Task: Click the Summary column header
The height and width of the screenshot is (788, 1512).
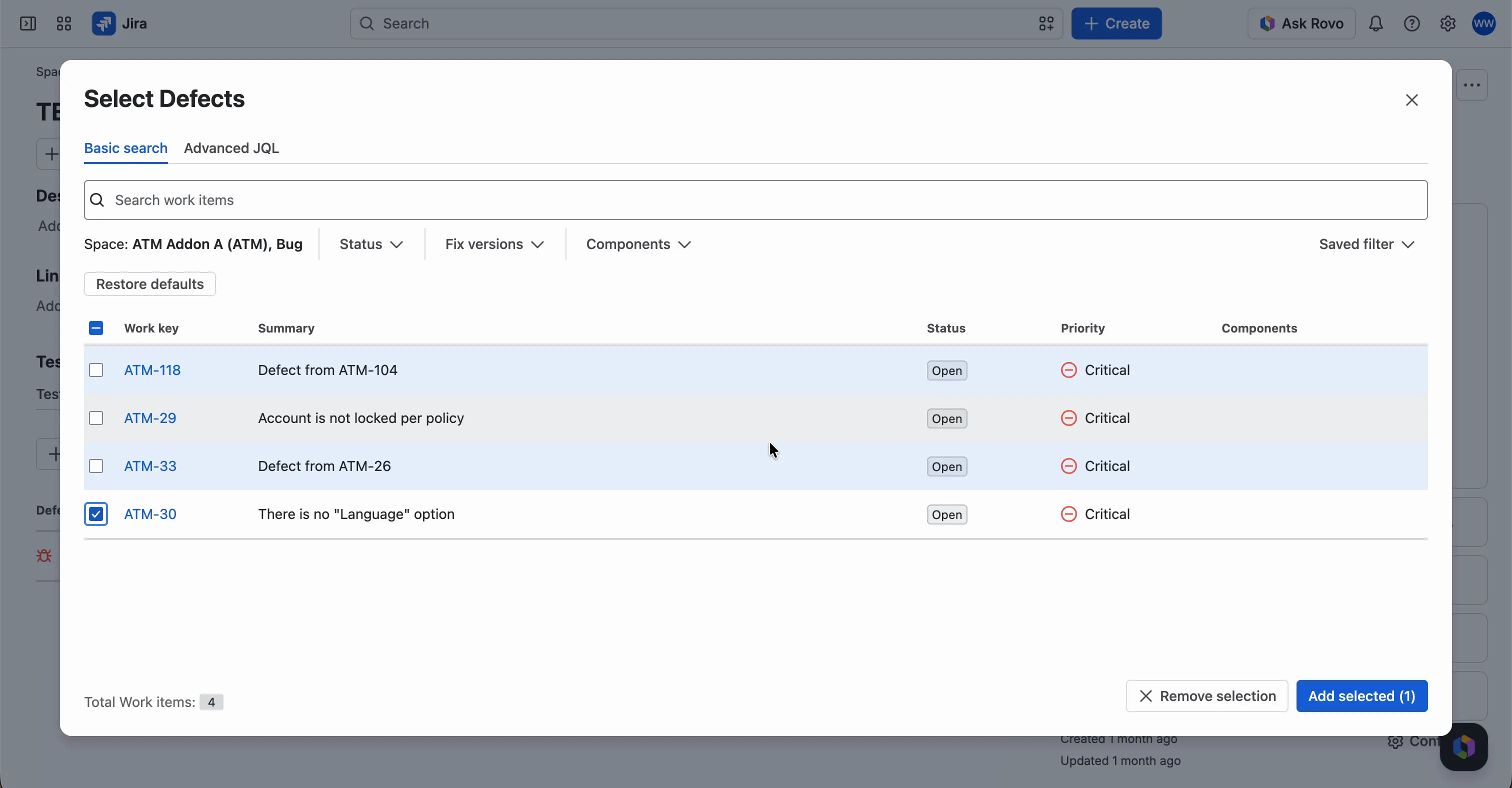Action: click(286, 328)
